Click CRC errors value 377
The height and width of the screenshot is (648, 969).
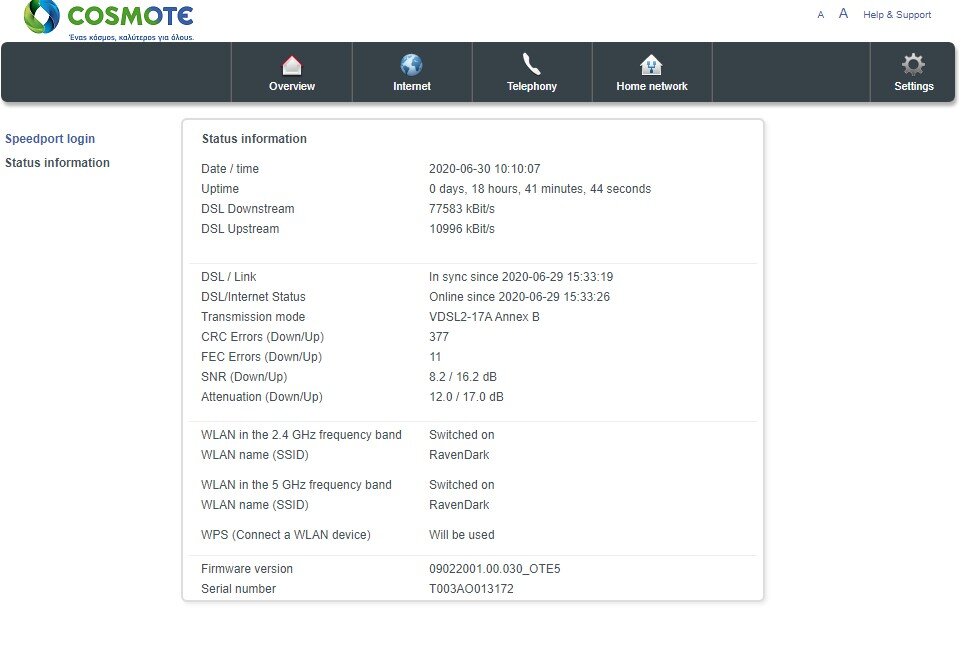pyautogui.click(x=439, y=337)
